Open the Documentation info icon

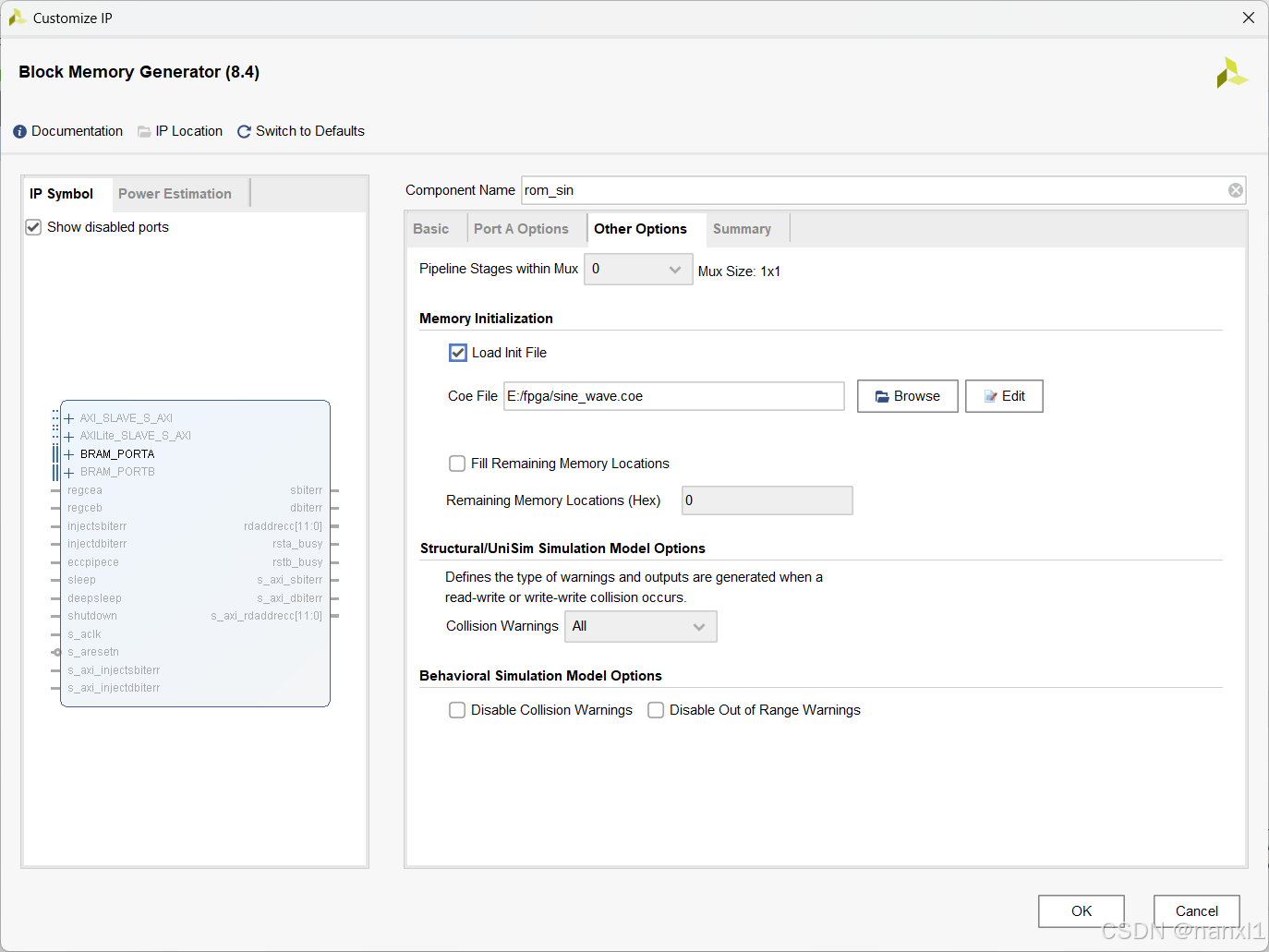pyautogui.click(x=19, y=132)
